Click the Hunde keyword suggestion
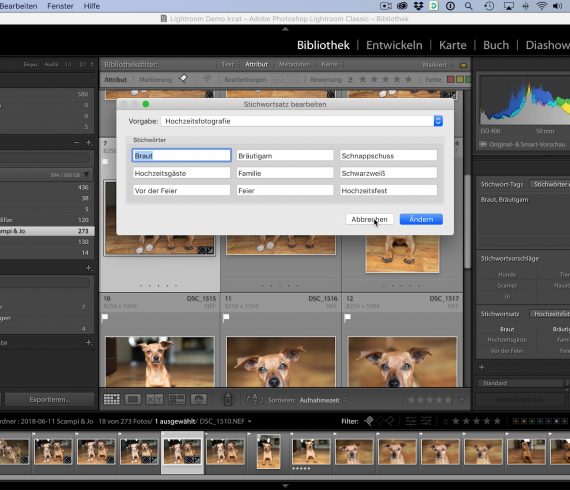Image resolution: width=570 pixels, height=490 pixels. pyautogui.click(x=507, y=275)
